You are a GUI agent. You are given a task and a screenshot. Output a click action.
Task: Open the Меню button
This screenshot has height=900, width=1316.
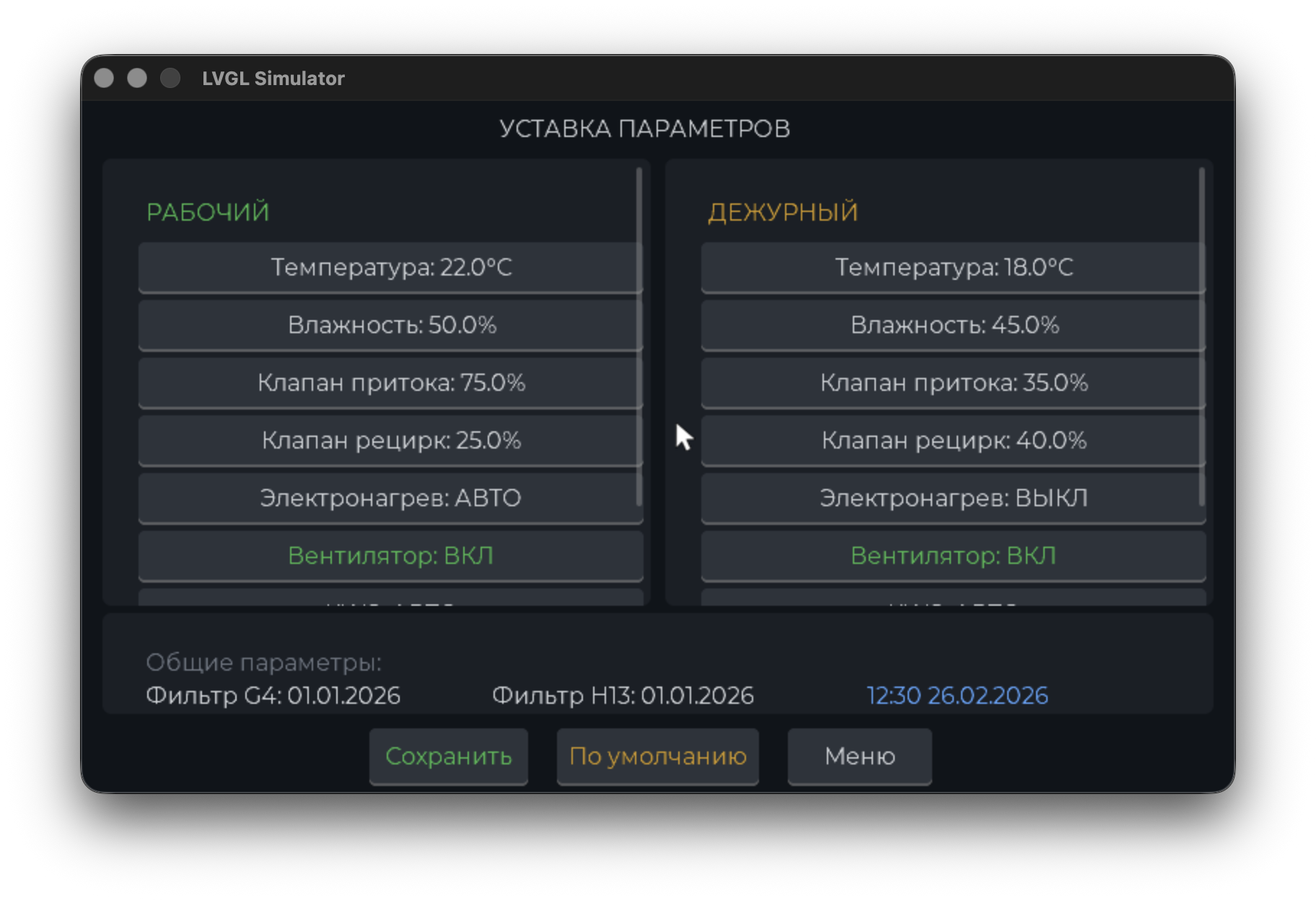pos(859,756)
